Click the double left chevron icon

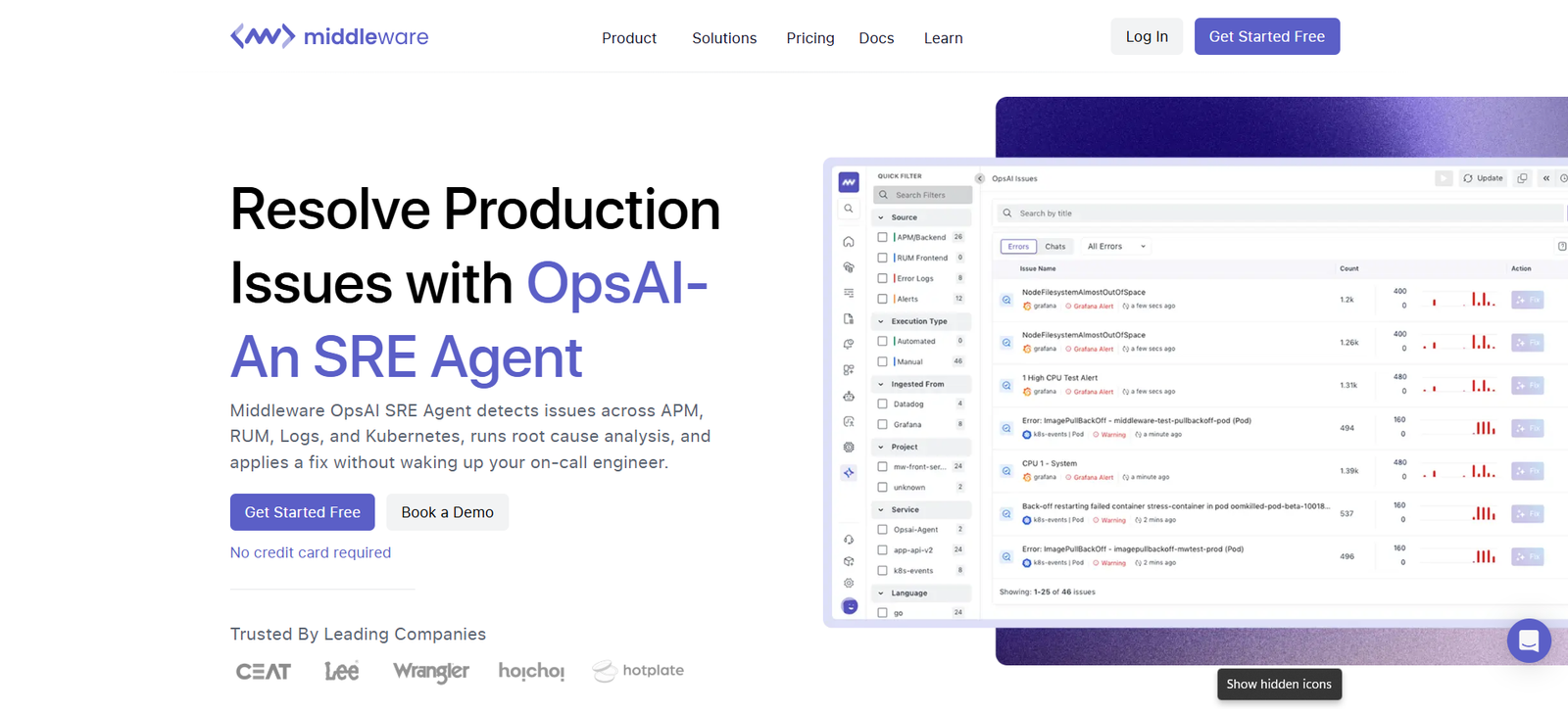pyautogui.click(x=1546, y=178)
